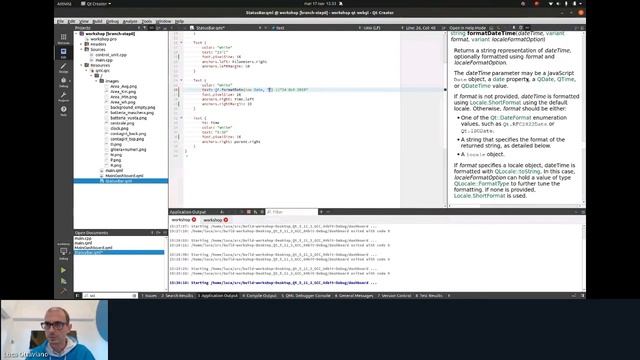The width and height of the screenshot is (640, 360).
Task: Open the Analyze menu
Action: tap(130, 21)
